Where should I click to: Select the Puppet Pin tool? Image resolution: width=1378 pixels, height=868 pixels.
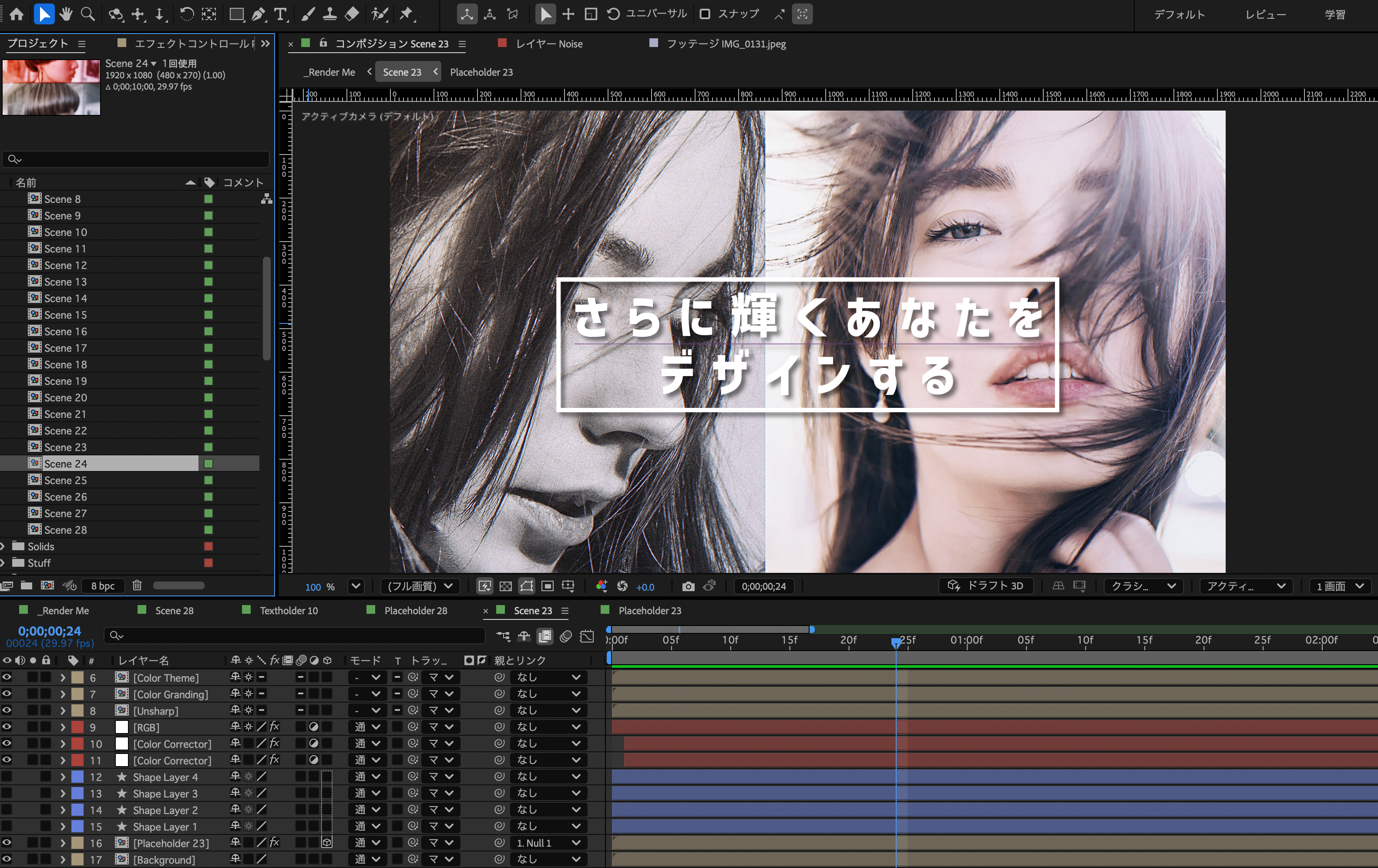(x=407, y=14)
